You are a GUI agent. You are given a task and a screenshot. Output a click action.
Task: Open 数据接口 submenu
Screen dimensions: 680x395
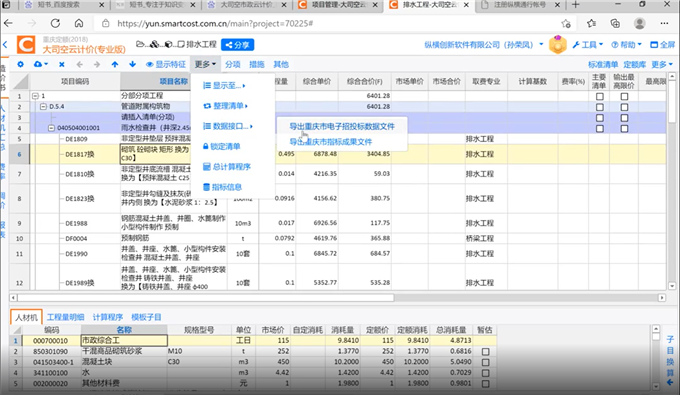pos(228,126)
